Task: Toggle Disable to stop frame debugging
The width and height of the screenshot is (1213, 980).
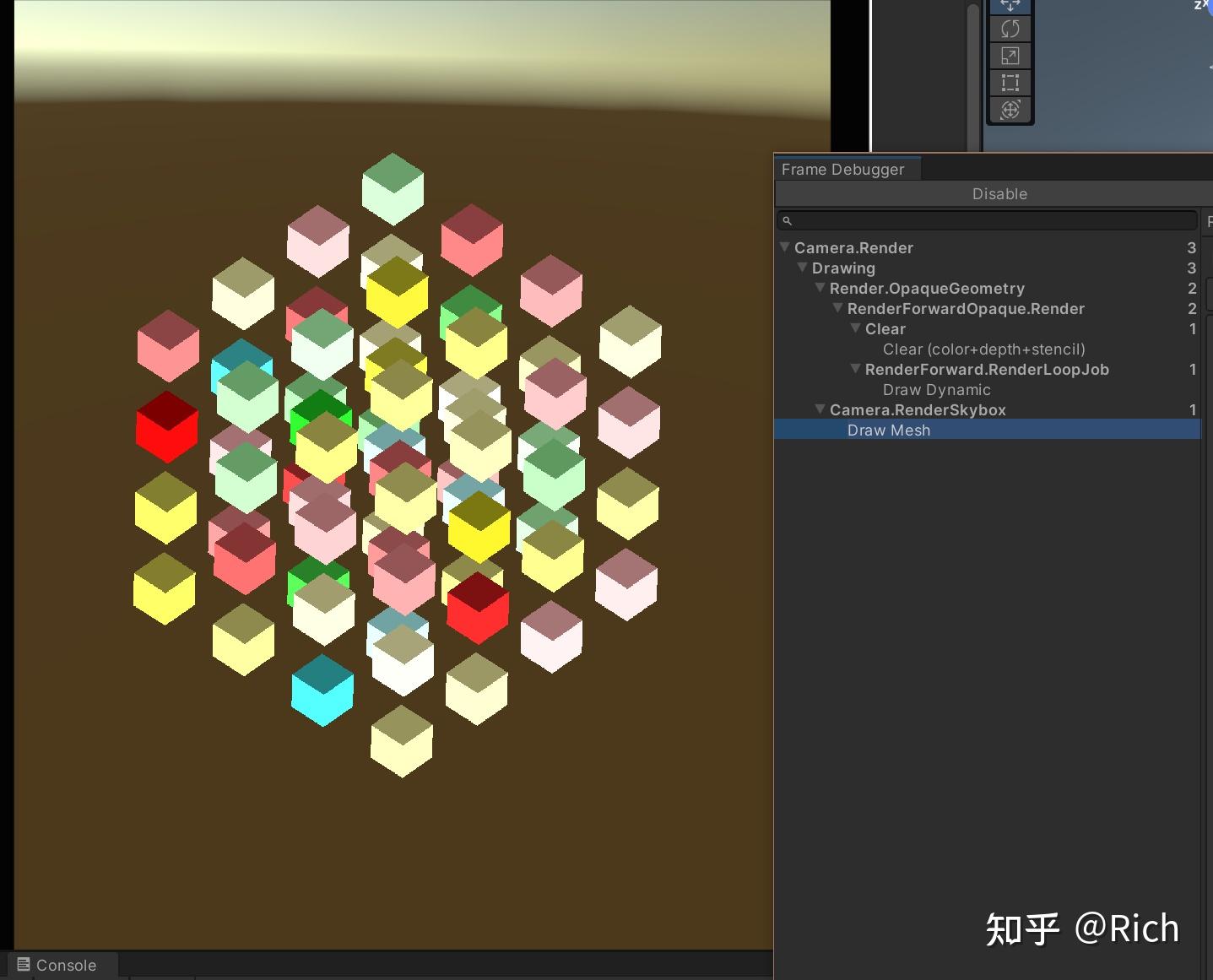Action: (x=999, y=193)
